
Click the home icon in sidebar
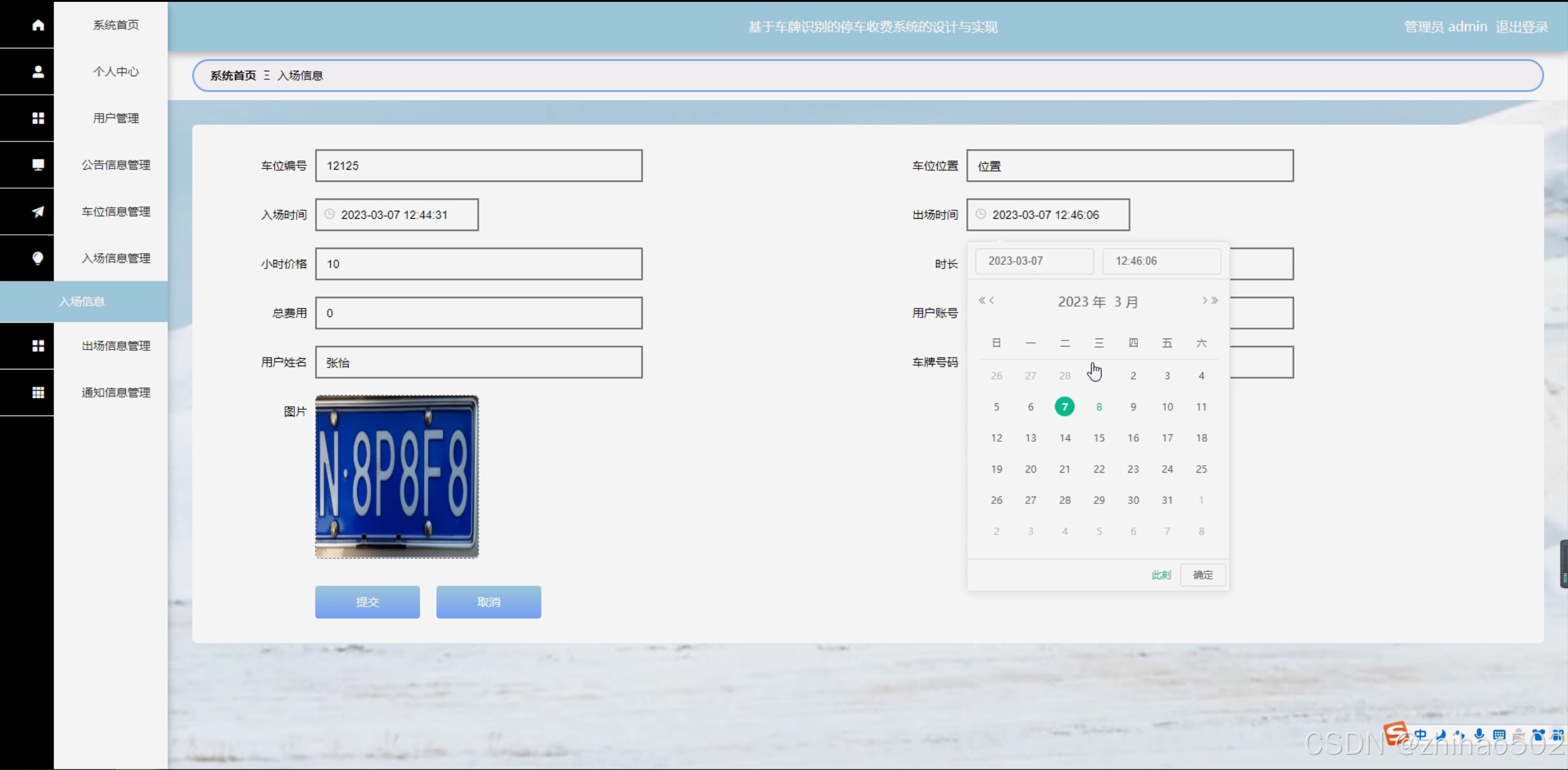tap(38, 25)
